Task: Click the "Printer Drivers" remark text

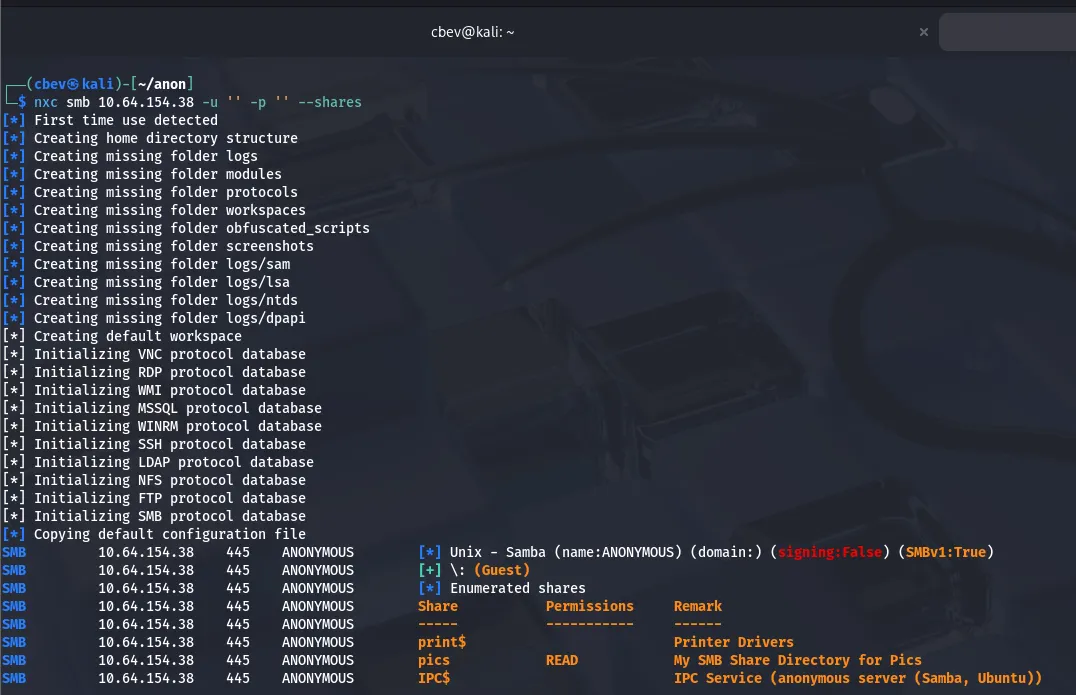Action: [x=734, y=642]
